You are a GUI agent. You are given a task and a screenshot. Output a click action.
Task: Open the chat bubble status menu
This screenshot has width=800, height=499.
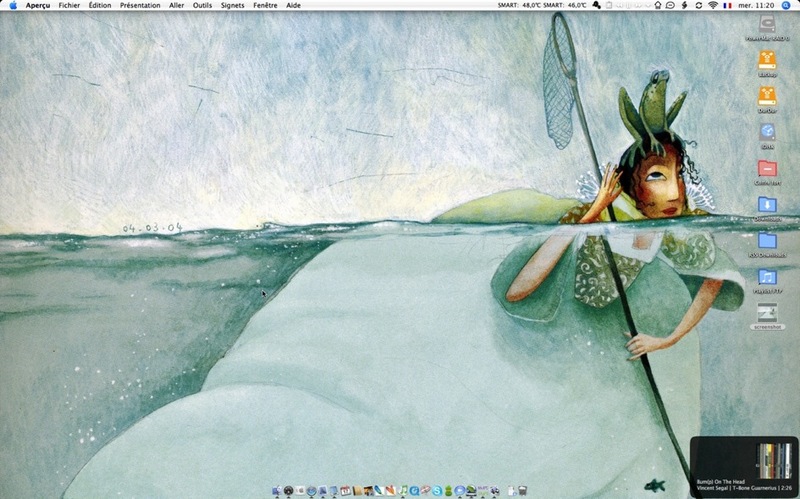coord(670,5)
